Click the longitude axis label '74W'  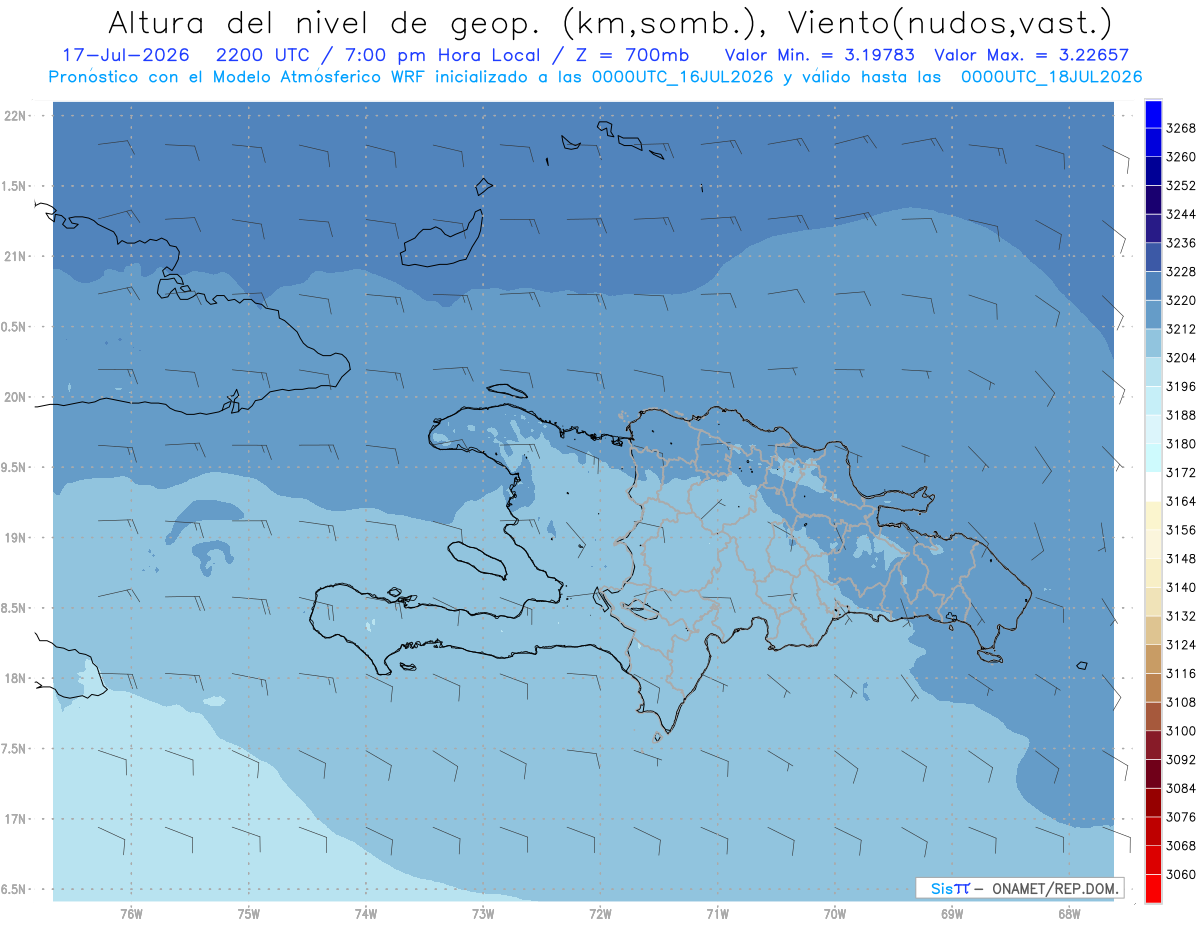pyautogui.click(x=366, y=914)
